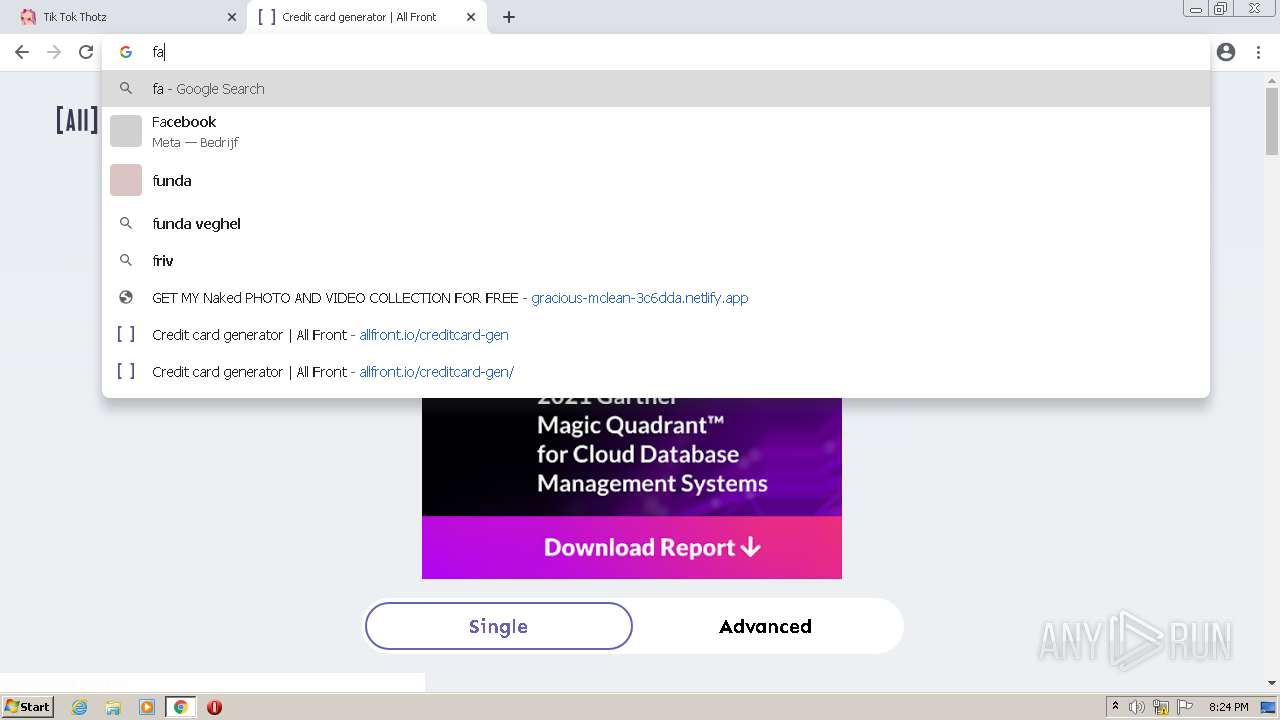Choose the funda suggestion
This screenshot has width=1280, height=720.
[655, 181]
